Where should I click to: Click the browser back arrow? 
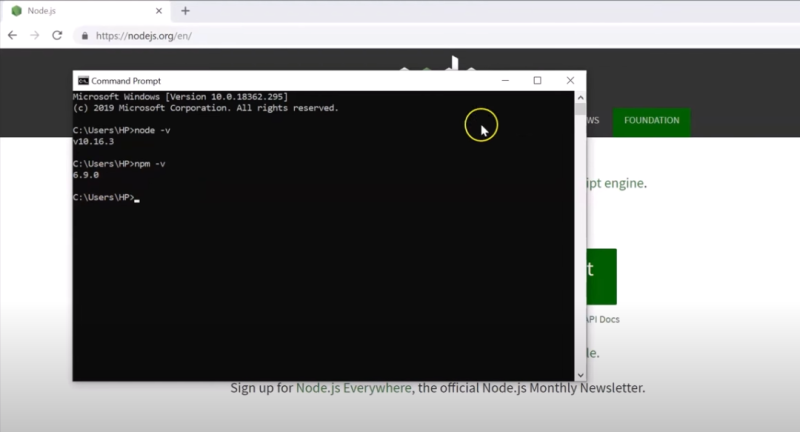pyautogui.click(x=13, y=35)
